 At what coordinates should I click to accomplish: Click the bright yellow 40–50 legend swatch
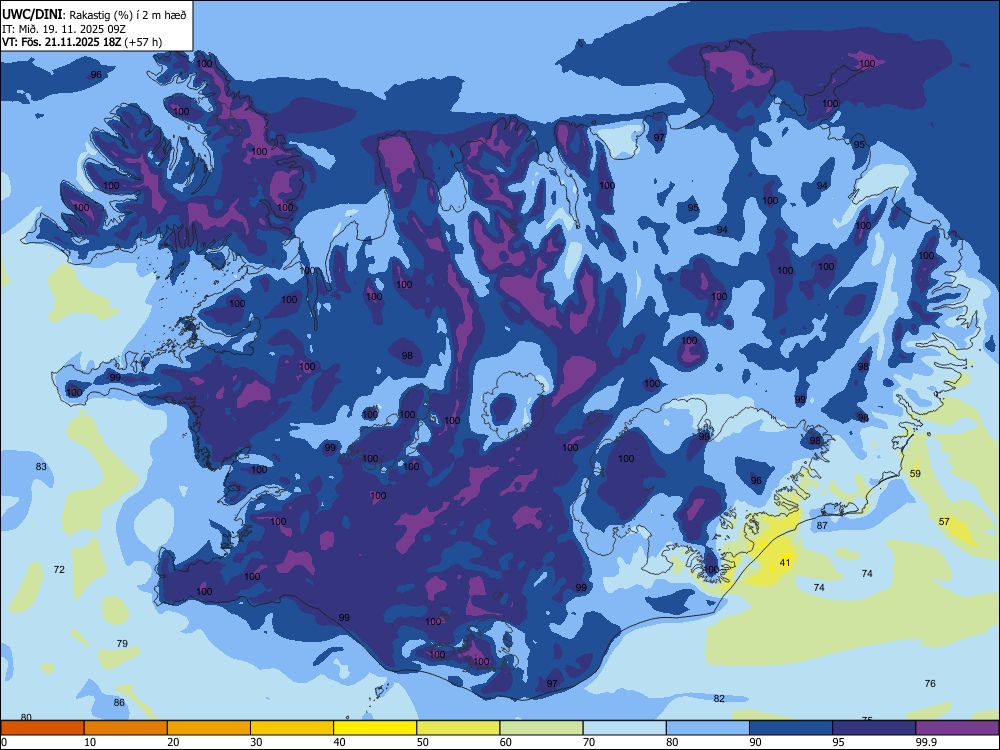375,728
